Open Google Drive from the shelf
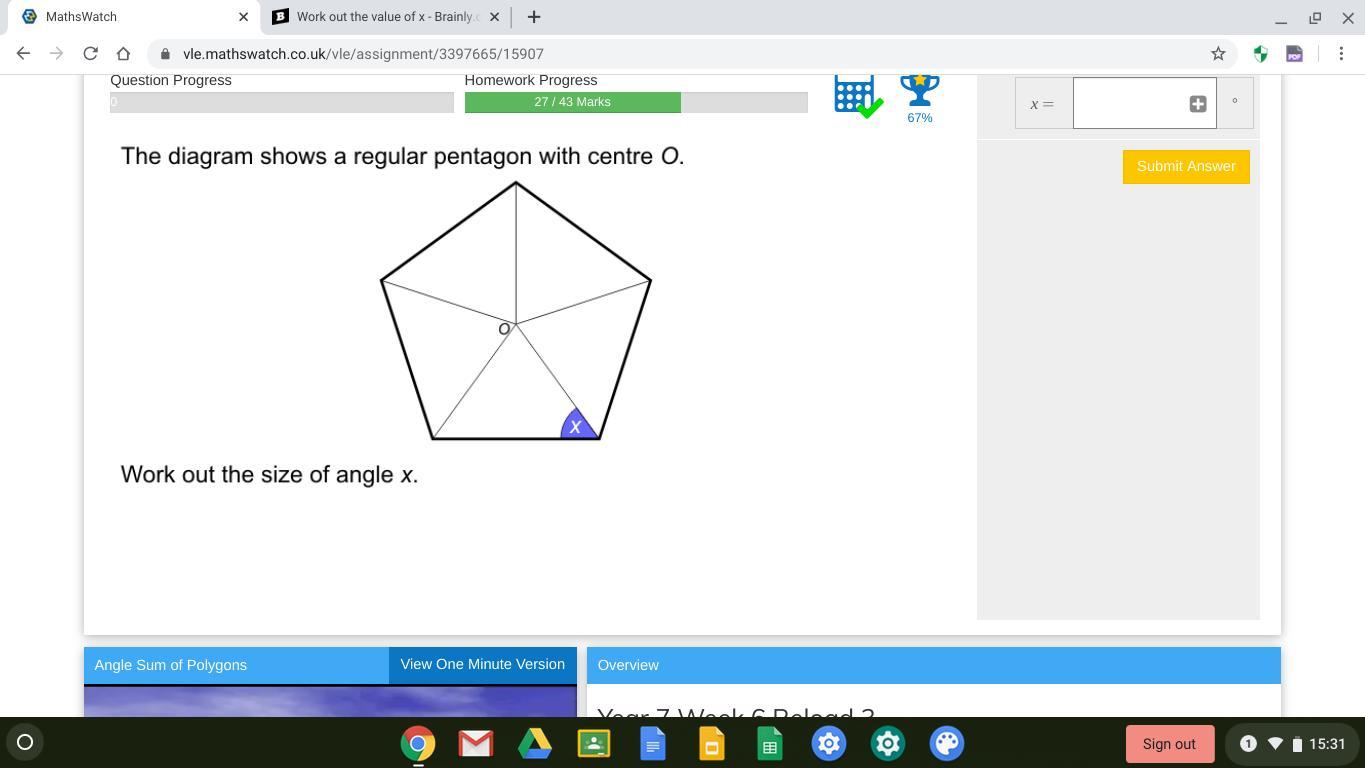Screen dimensions: 1365x768 [x=535, y=743]
